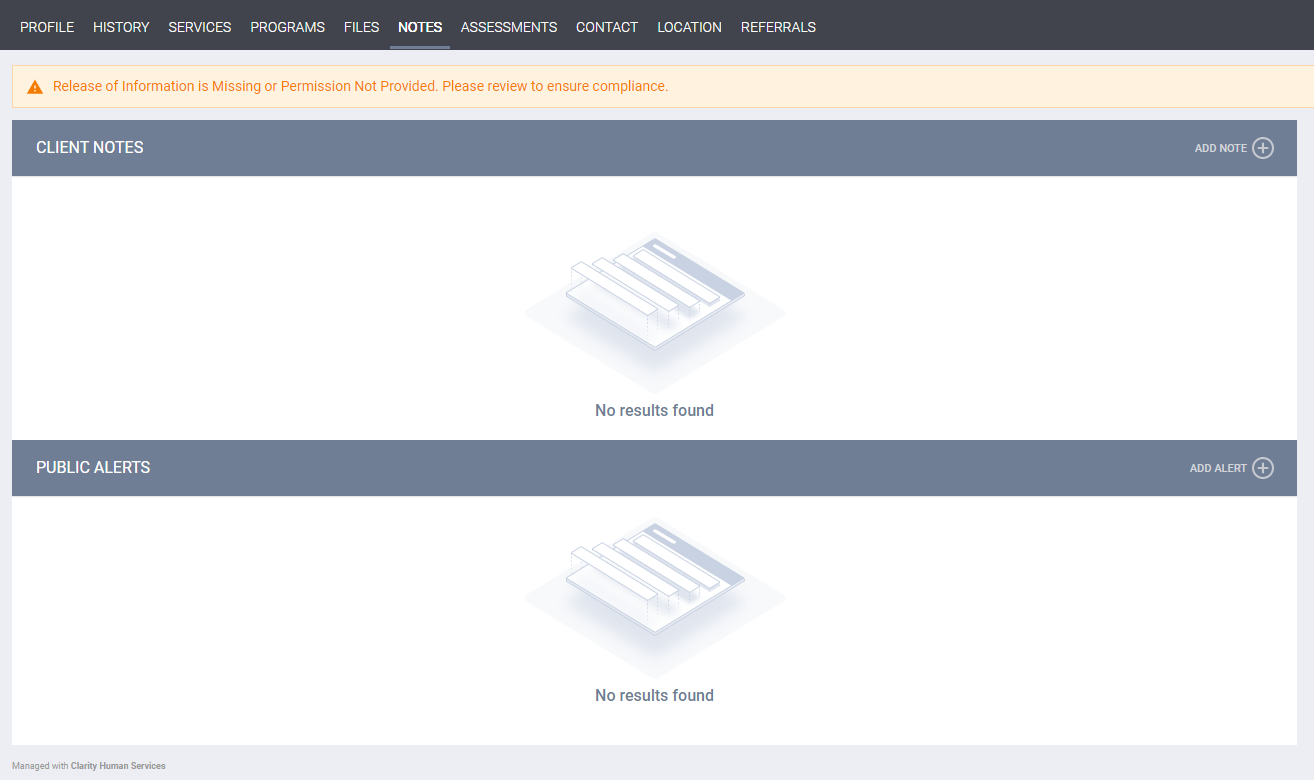Open the Location tab
Viewport: 1314px width, 780px height.
tap(689, 27)
